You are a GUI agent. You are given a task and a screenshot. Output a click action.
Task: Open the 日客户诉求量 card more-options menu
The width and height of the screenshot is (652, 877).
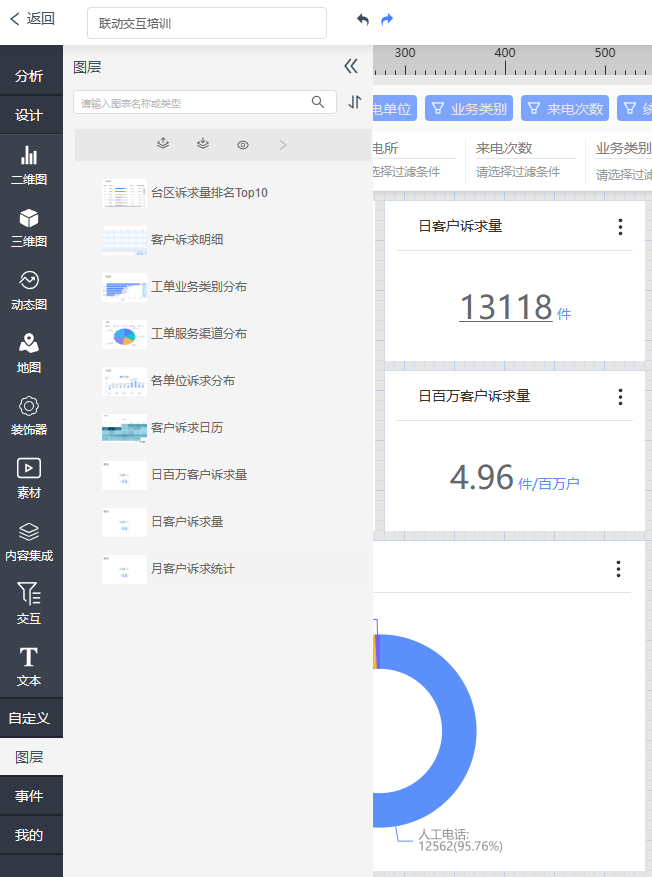click(x=620, y=227)
